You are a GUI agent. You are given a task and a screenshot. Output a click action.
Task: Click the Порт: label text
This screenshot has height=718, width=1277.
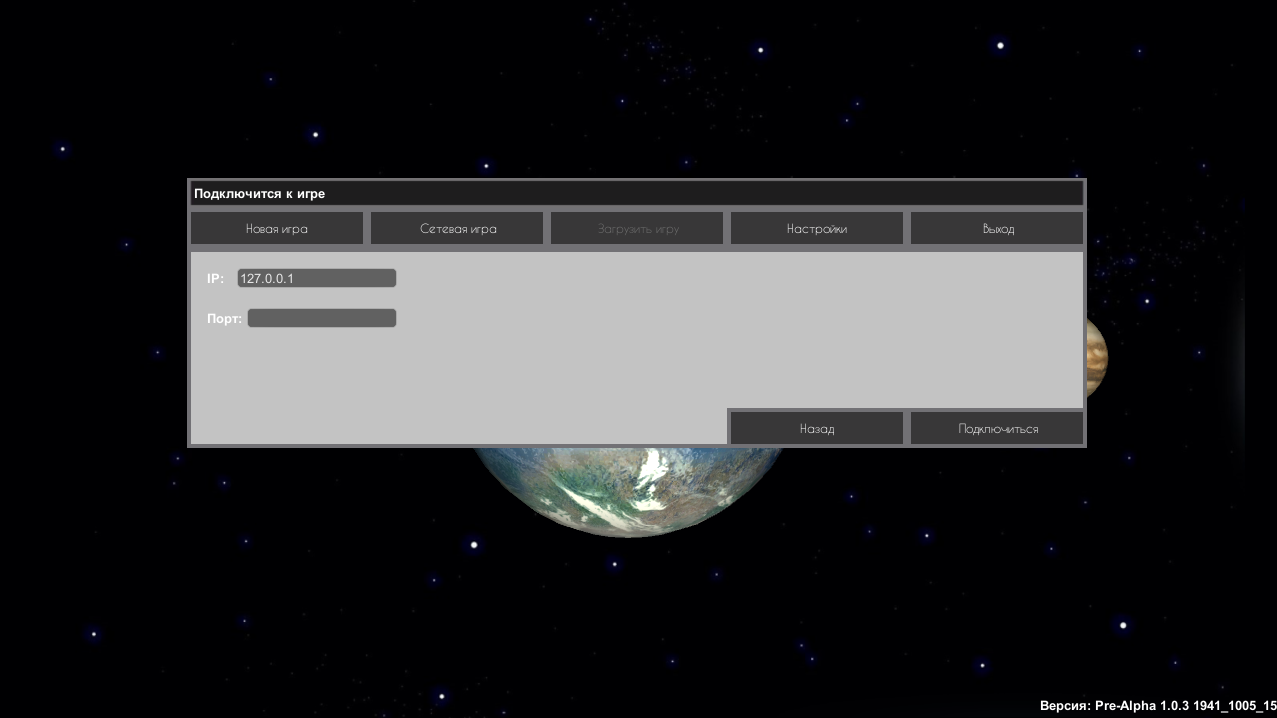point(224,319)
